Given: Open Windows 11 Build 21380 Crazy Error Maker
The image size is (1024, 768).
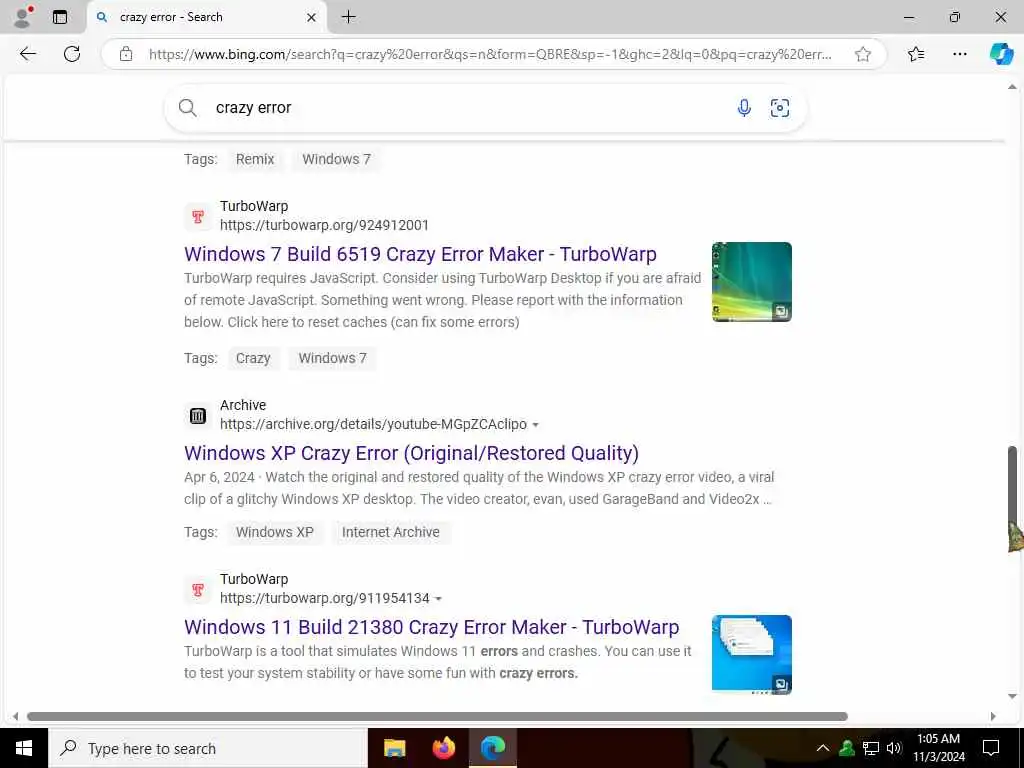Looking at the screenshot, I should [432, 627].
